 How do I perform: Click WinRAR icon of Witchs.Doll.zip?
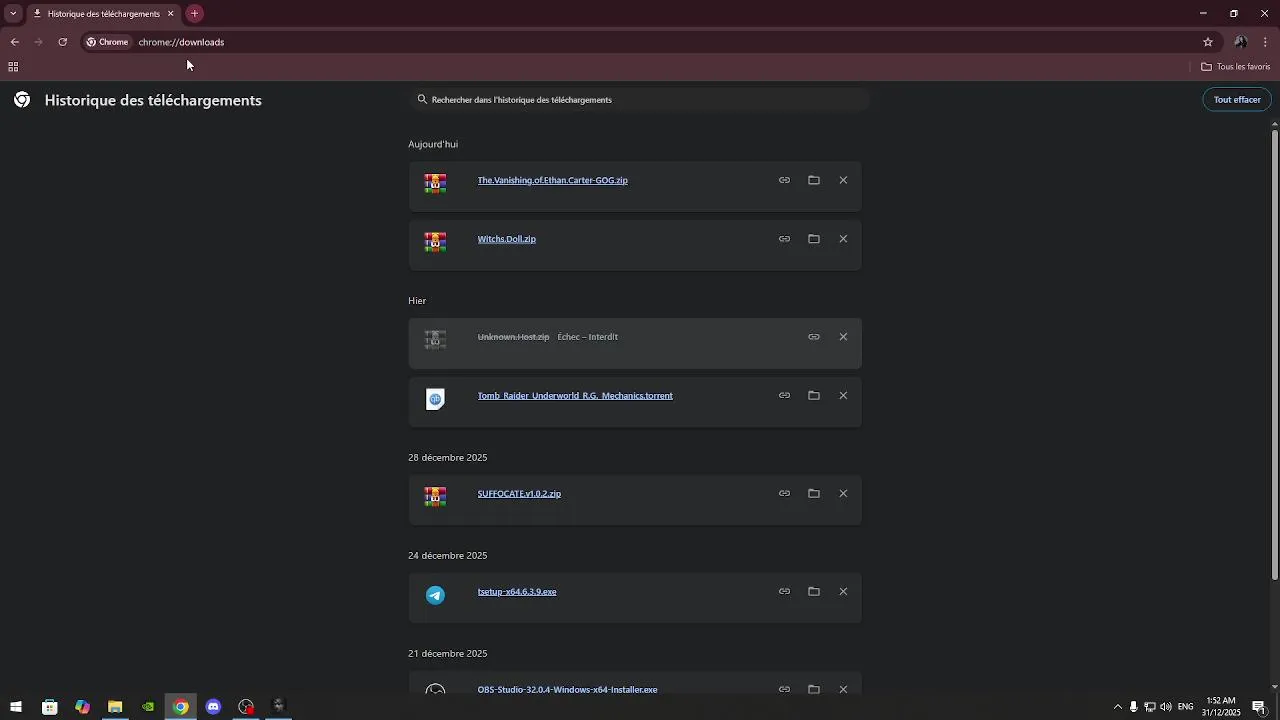click(435, 242)
